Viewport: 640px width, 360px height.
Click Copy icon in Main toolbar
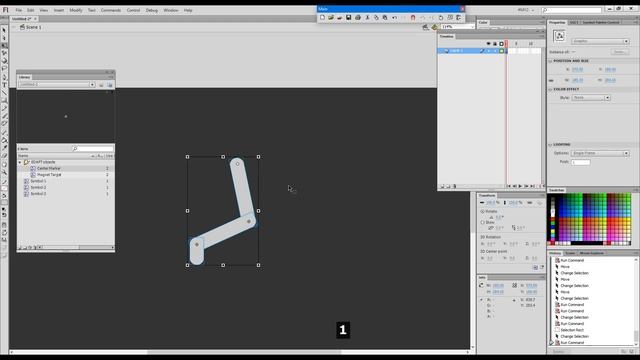(x=376, y=18)
